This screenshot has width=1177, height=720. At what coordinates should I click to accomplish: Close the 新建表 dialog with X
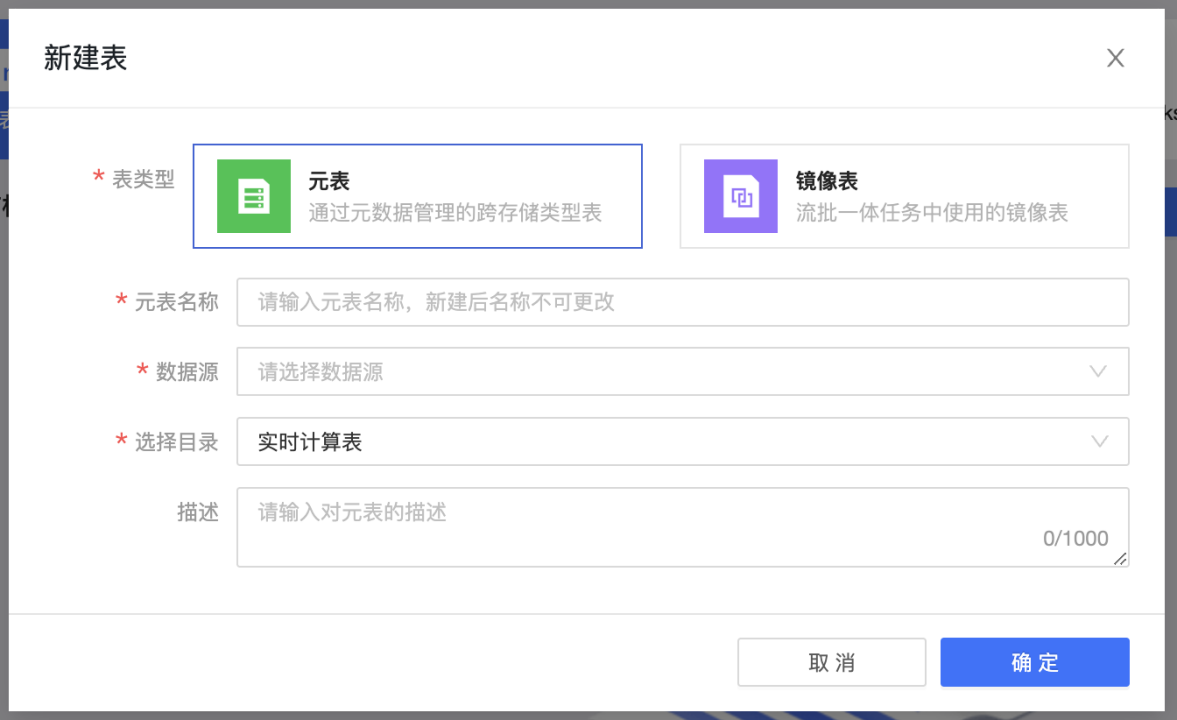[x=1115, y=58]
